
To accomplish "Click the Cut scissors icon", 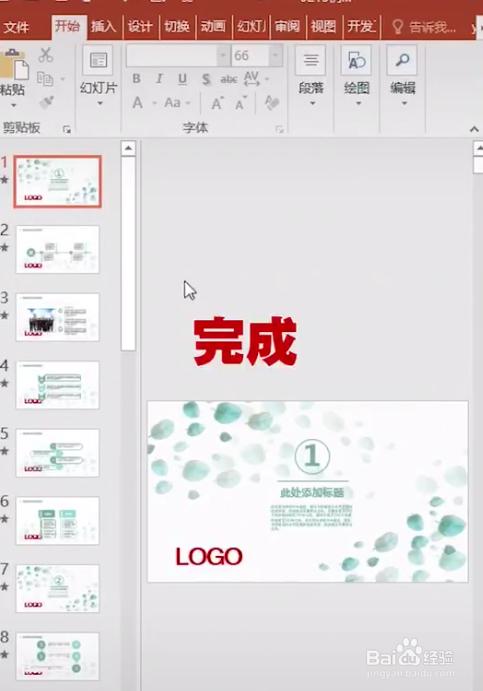I will (45, 55).
